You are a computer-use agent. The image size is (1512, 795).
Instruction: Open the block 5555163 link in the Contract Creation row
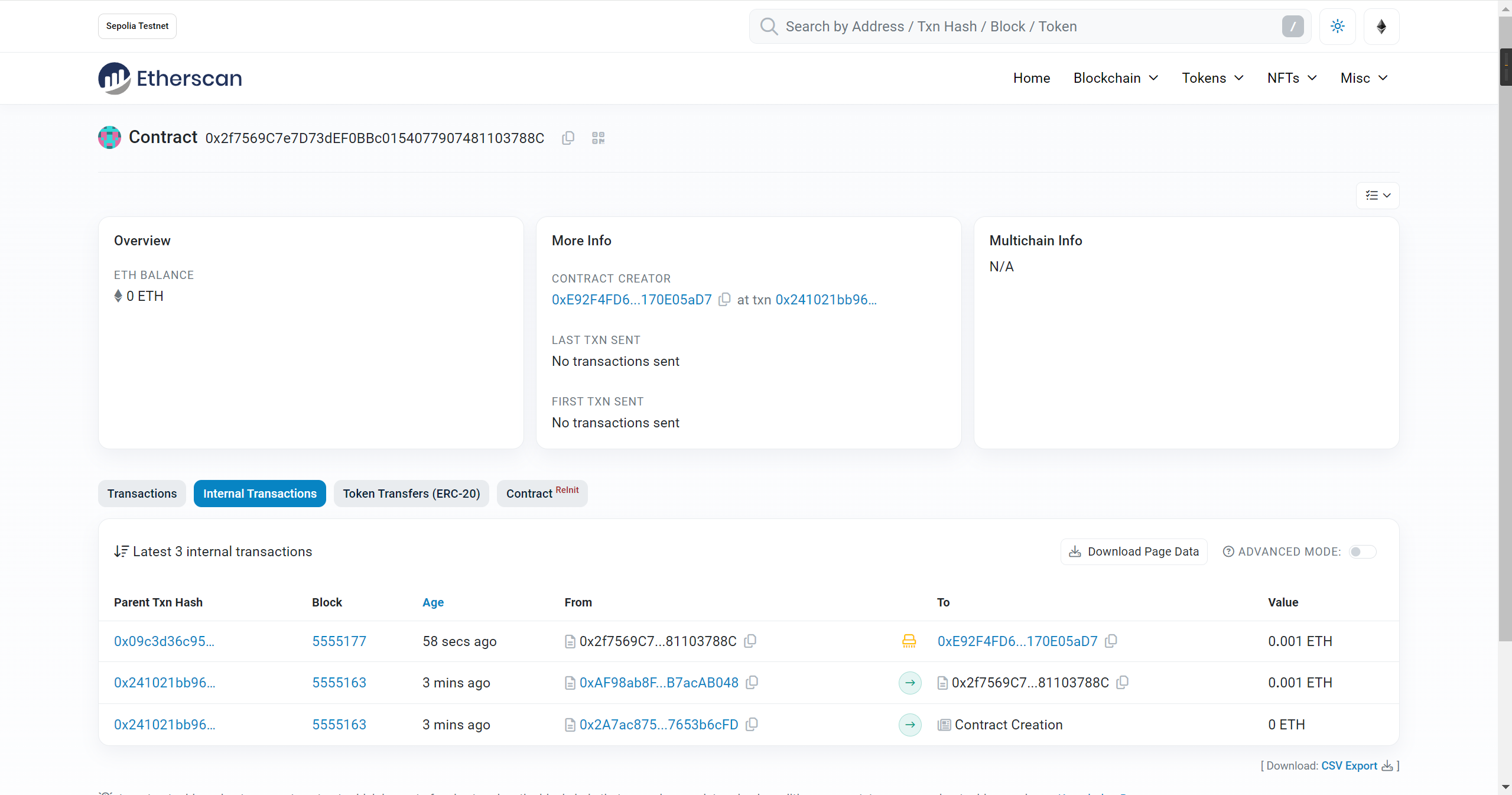click(339, 725)
